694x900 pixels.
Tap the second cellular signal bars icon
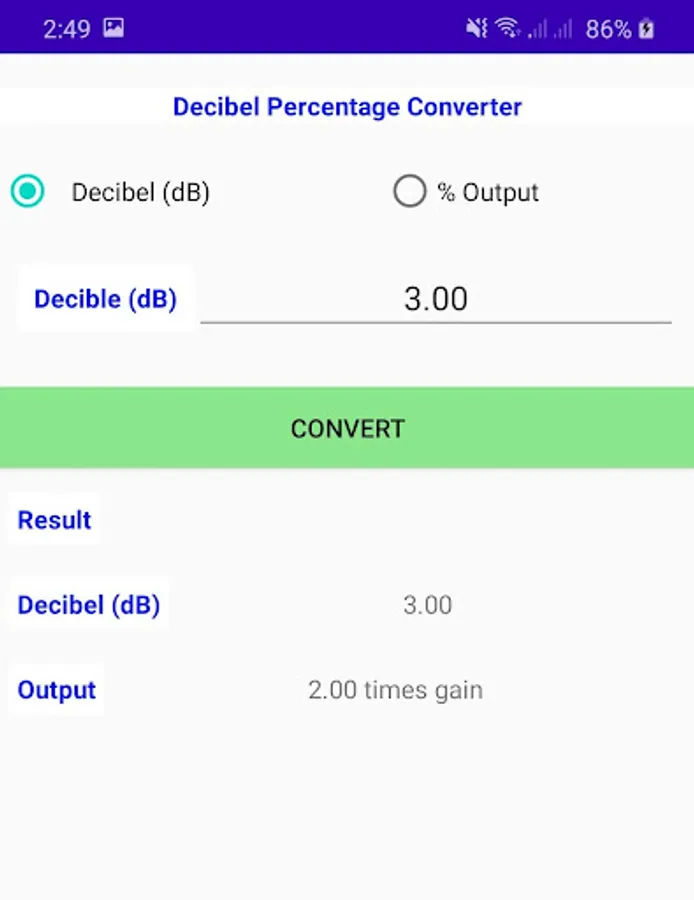(563, 29)
